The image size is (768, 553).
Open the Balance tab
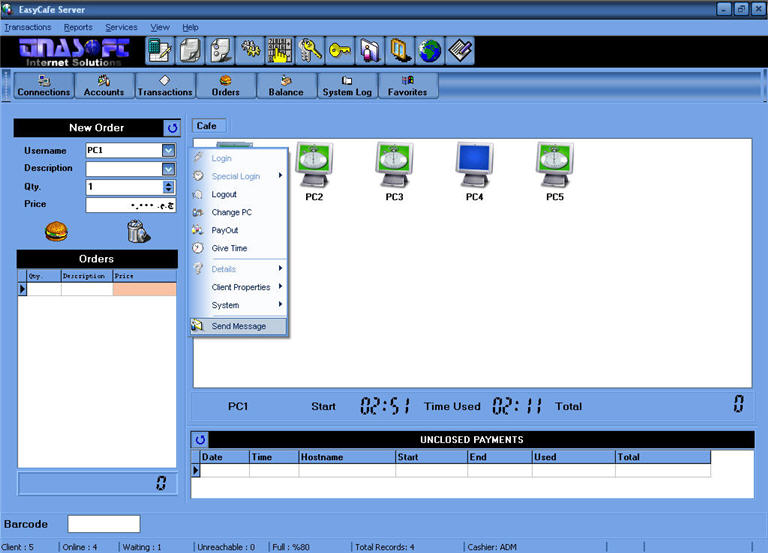pos(287,86)
